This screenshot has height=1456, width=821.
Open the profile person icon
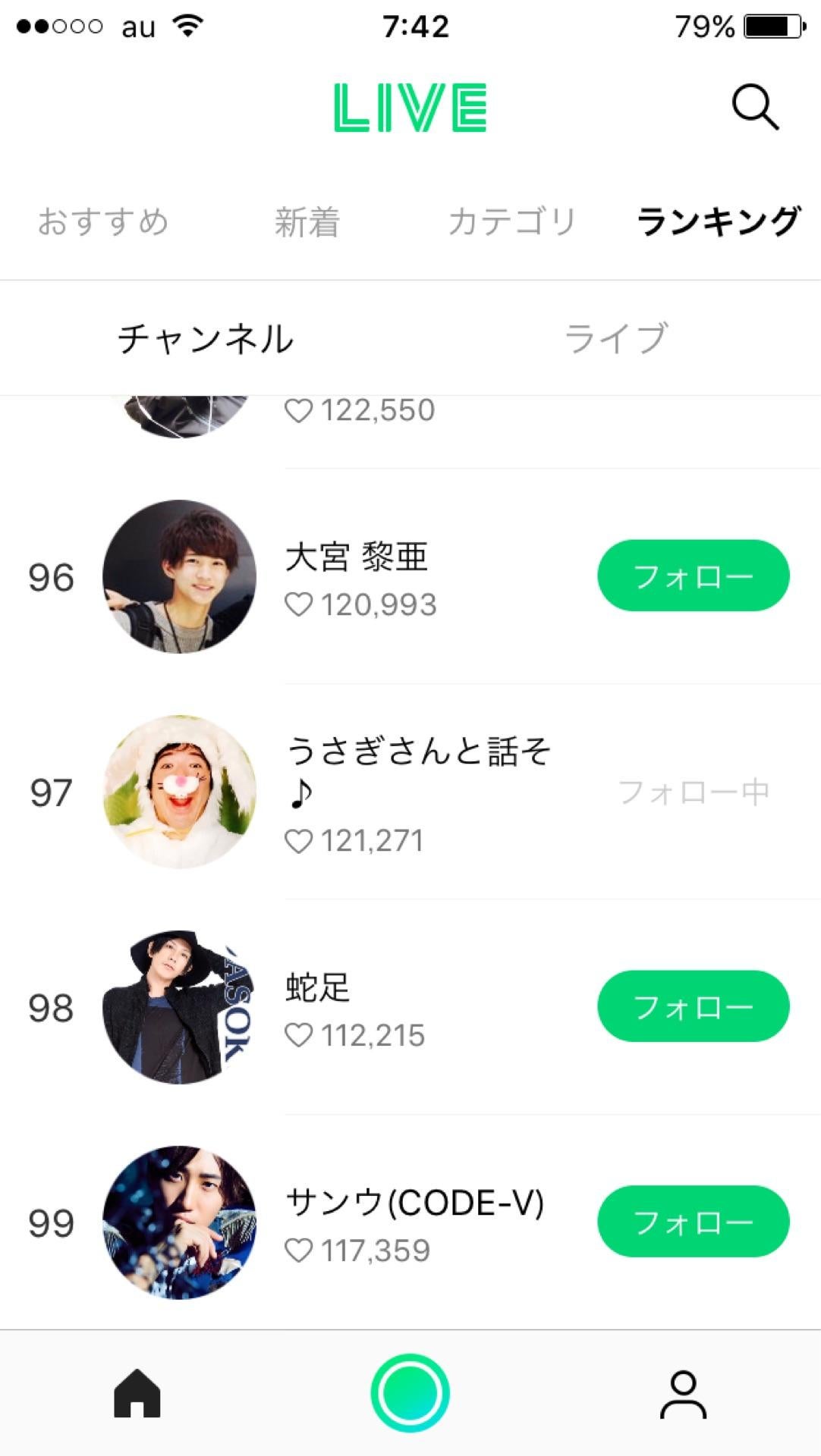pyautogui.click(x=683, y=1394)
